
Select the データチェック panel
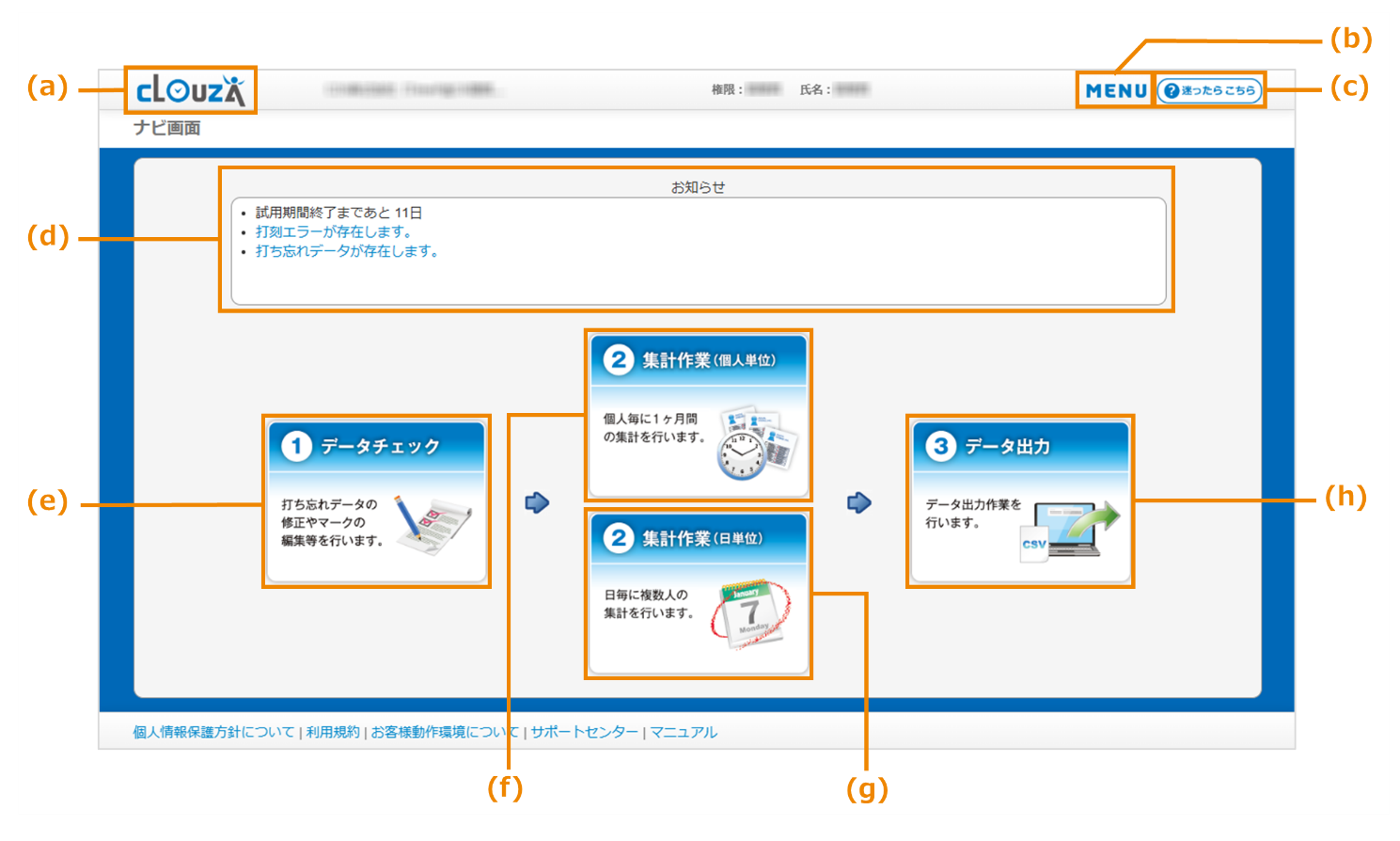tap(377, 500)
